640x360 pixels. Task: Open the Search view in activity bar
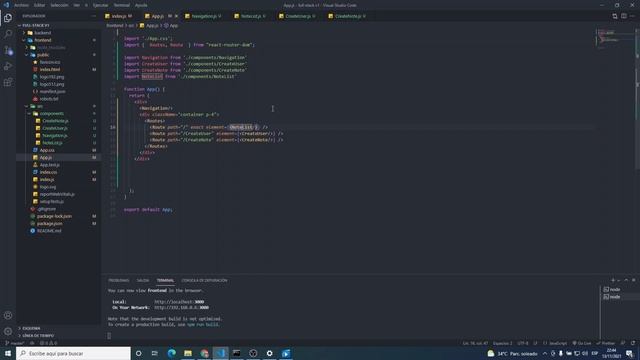click(8, 34)
